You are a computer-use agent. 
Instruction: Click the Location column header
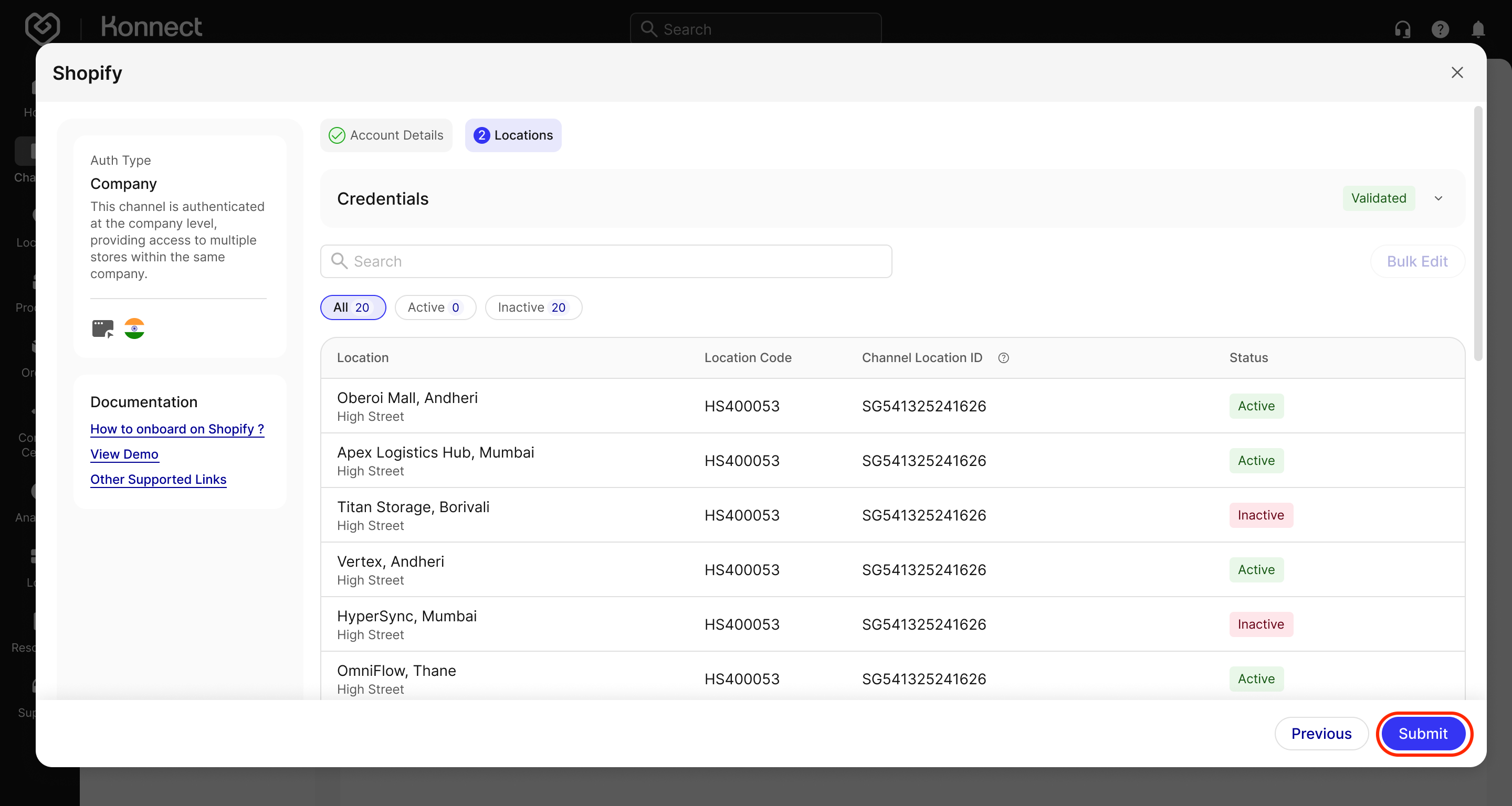pos(363,358)
